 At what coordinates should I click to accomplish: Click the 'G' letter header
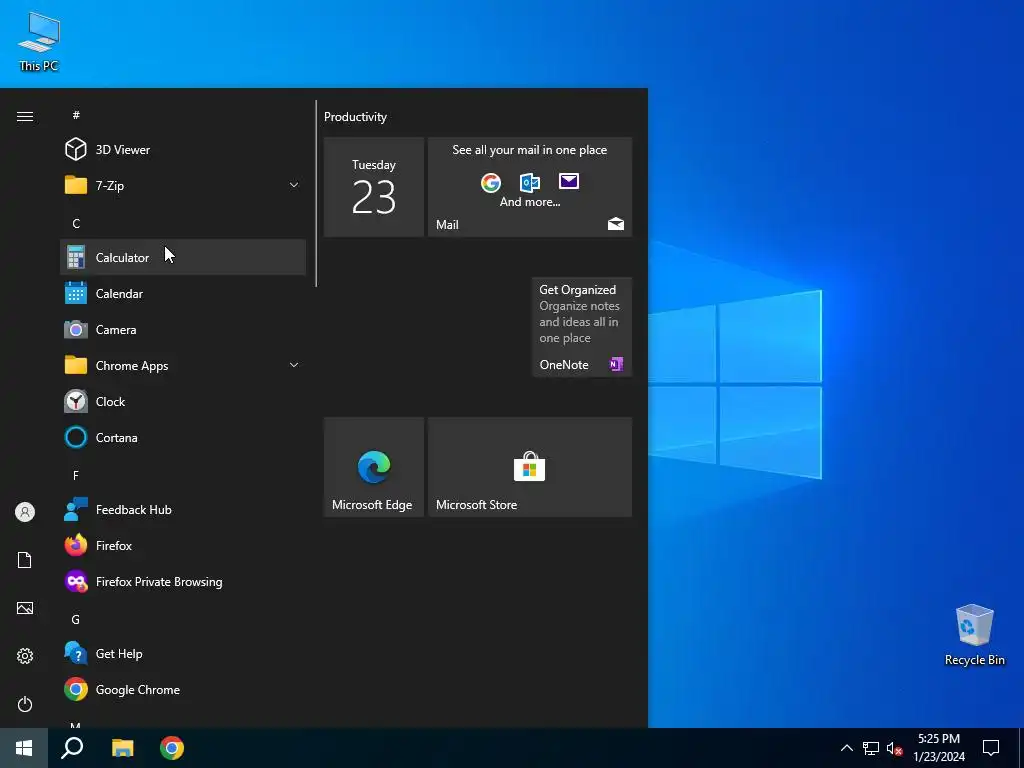pos(76,619)
